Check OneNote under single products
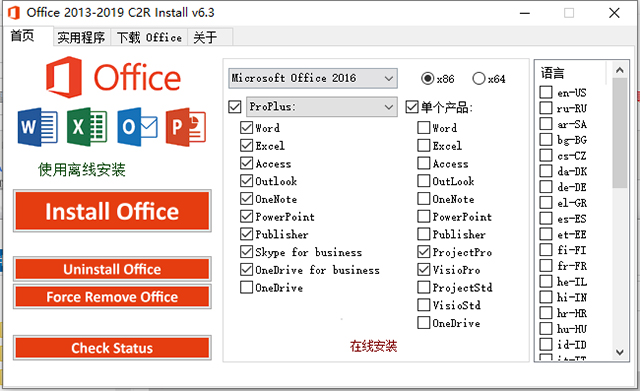This screenshot has width=640, height=391. tap(424, 199)
